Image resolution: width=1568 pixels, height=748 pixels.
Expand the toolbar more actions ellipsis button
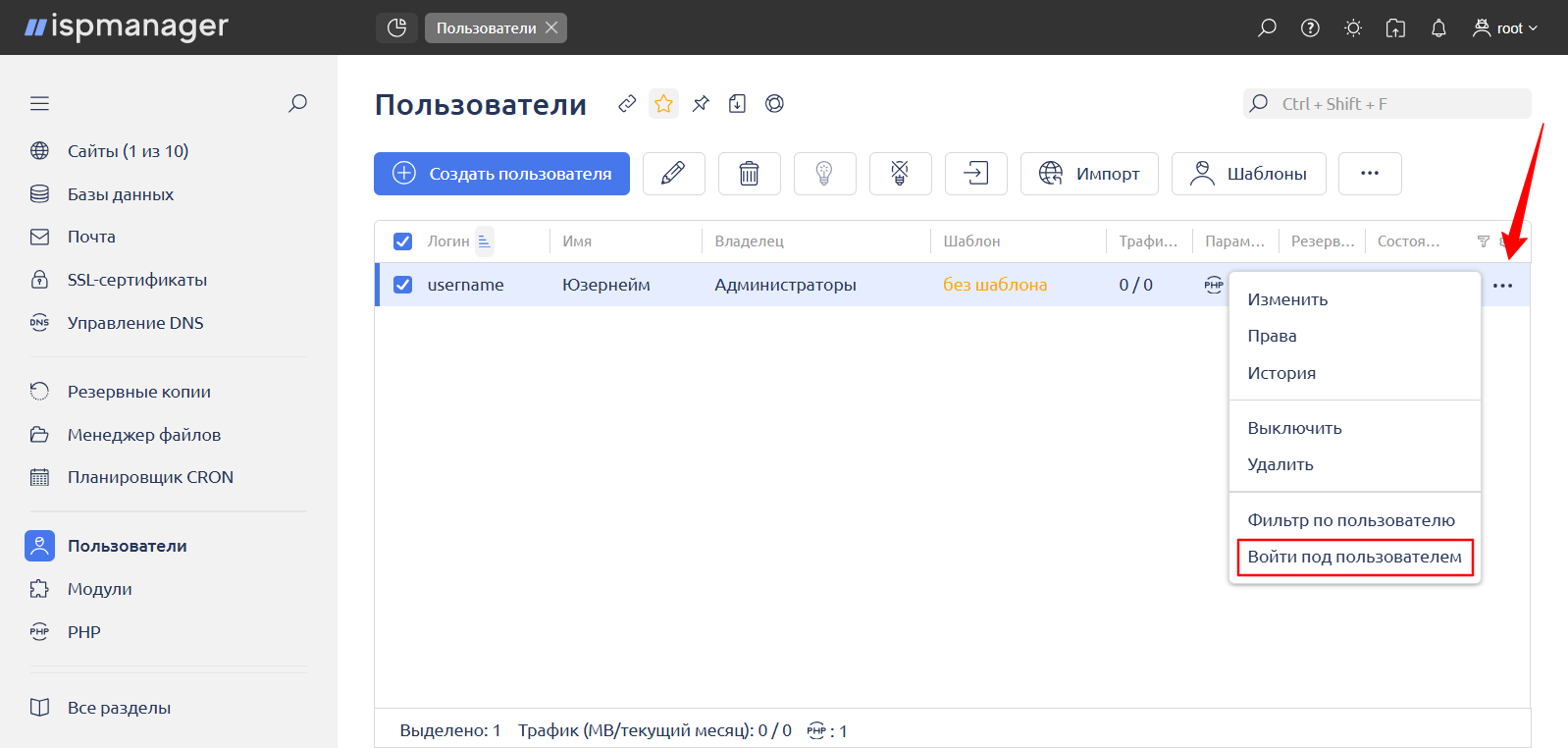tap(1370, 174)
